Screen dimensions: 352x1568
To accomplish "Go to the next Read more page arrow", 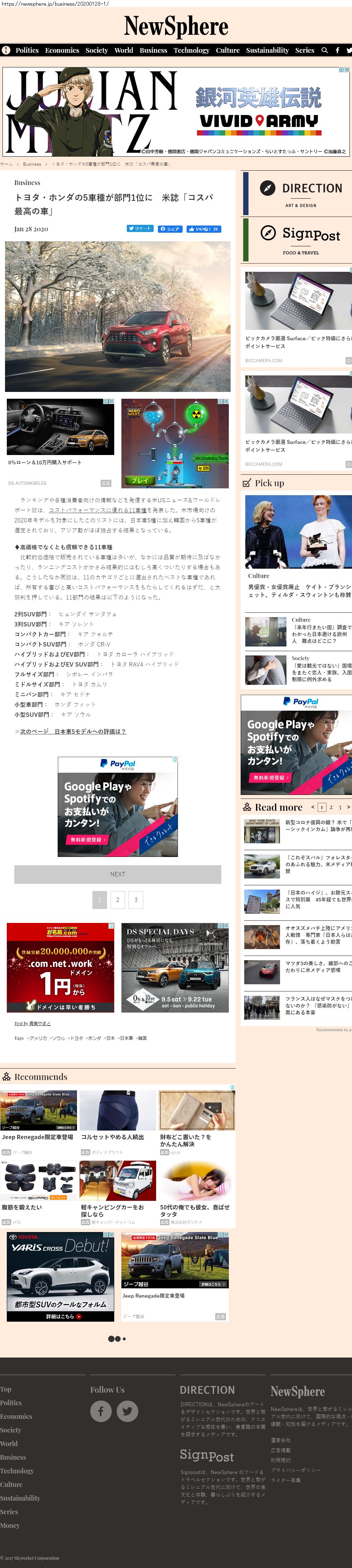I will pyautogui.click(x=348, y=807).
